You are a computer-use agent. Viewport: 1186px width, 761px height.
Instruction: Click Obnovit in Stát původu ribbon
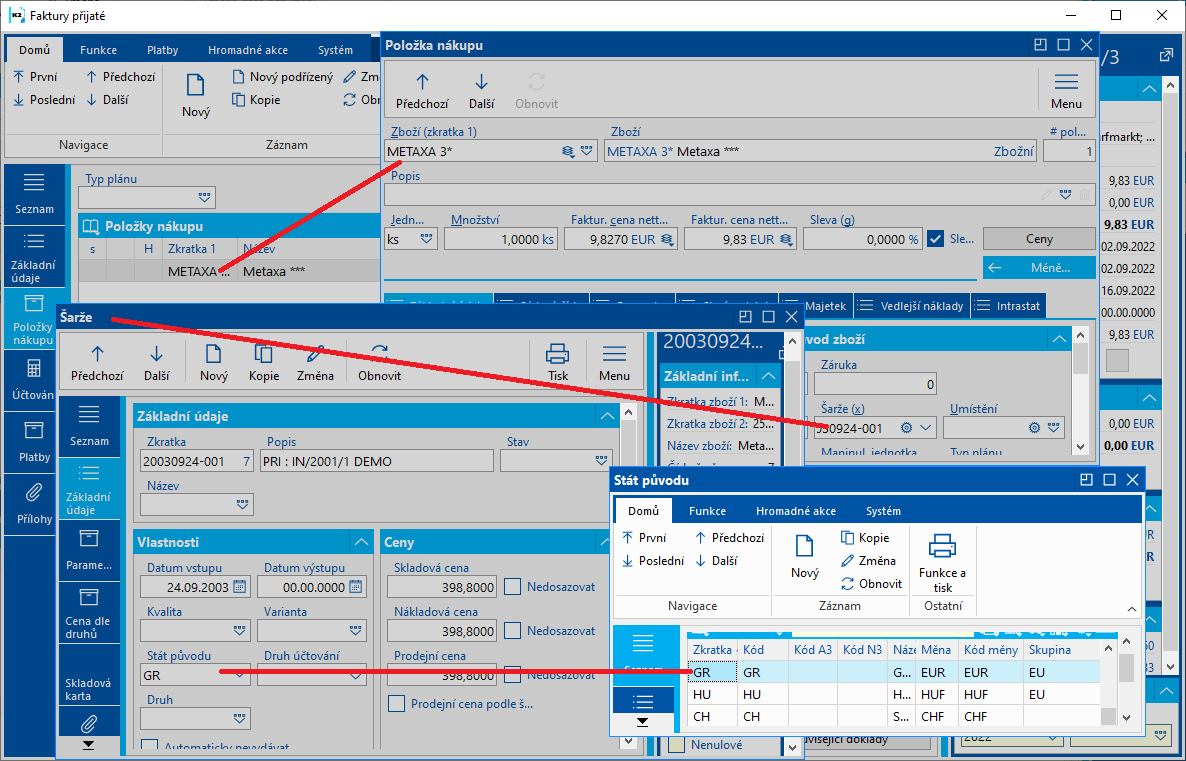tap(871, 584)
